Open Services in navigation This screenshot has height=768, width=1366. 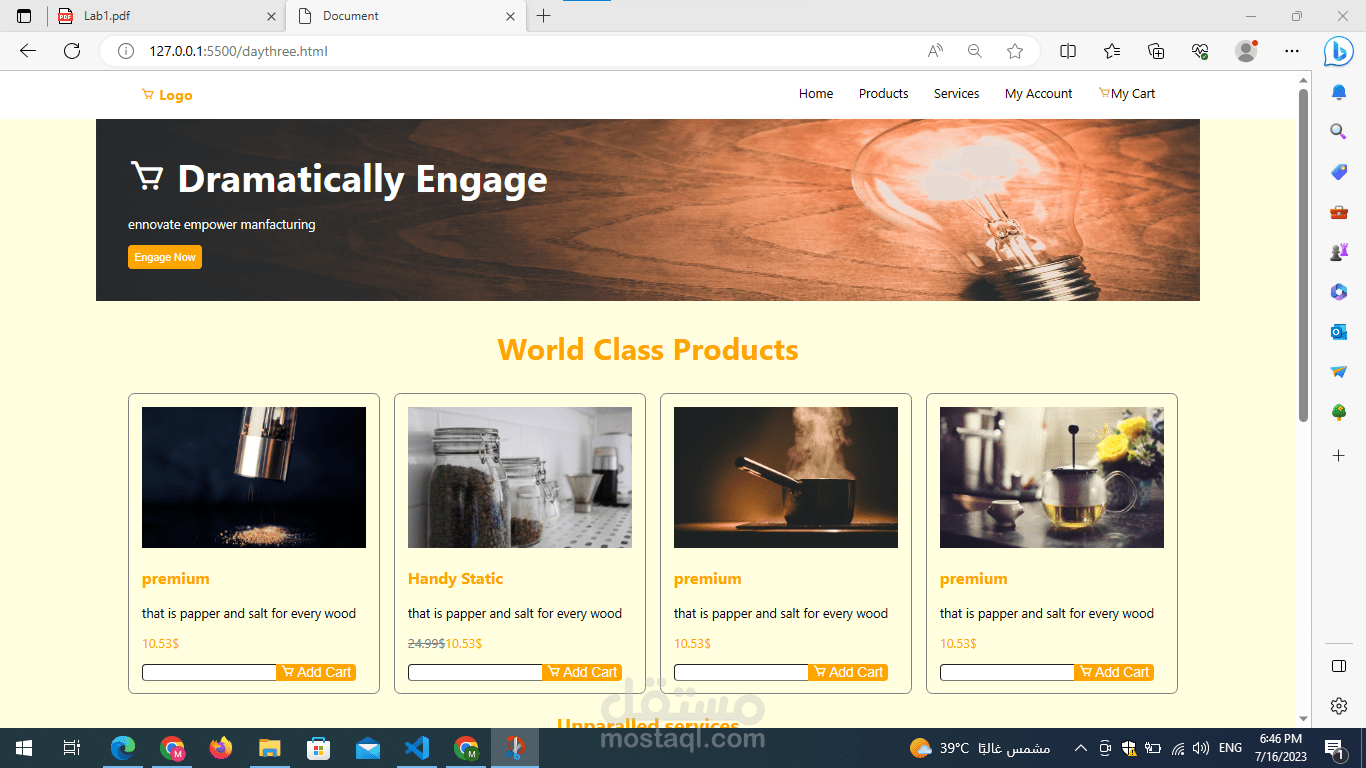pyautogui.click(x=957, y=94)
